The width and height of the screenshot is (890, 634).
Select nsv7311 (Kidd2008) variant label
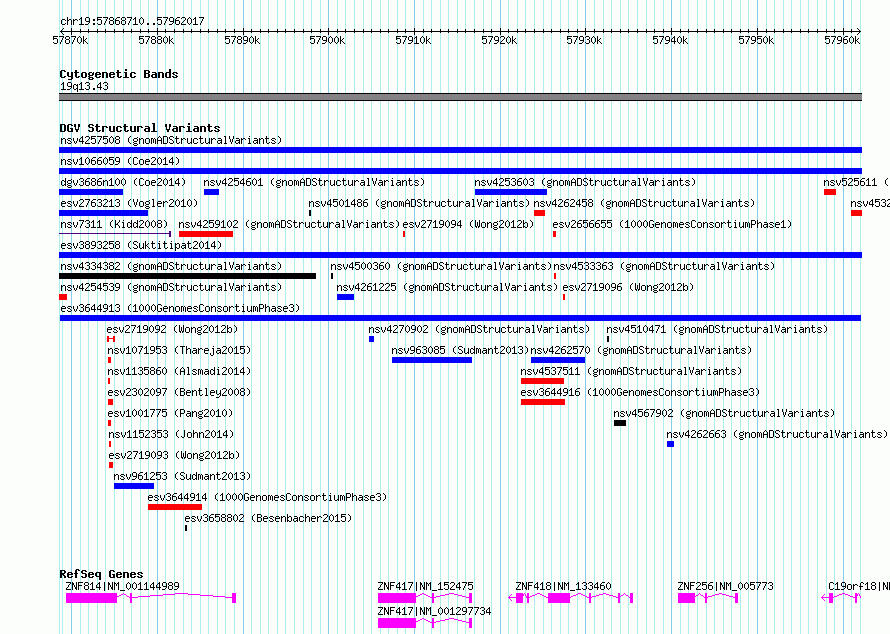click(114, 224)
